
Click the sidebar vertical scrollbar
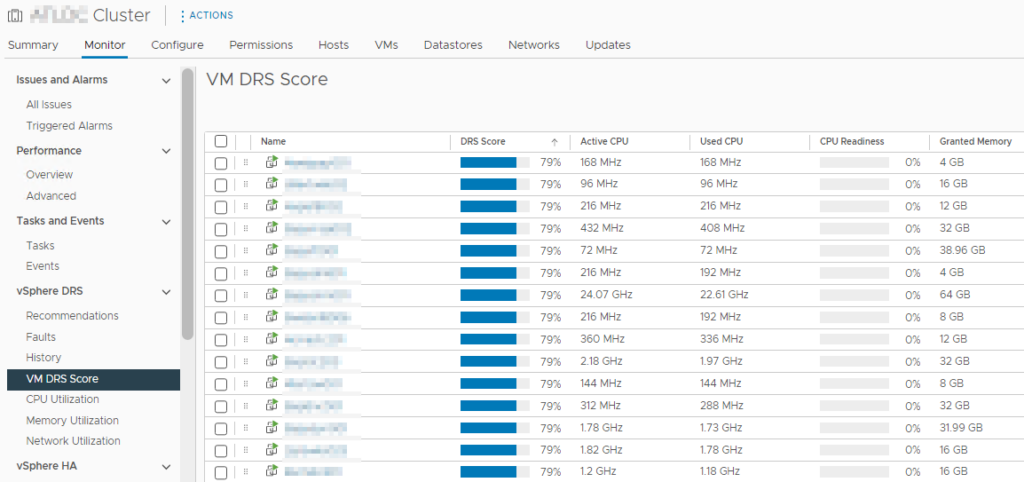coord(187,204)
